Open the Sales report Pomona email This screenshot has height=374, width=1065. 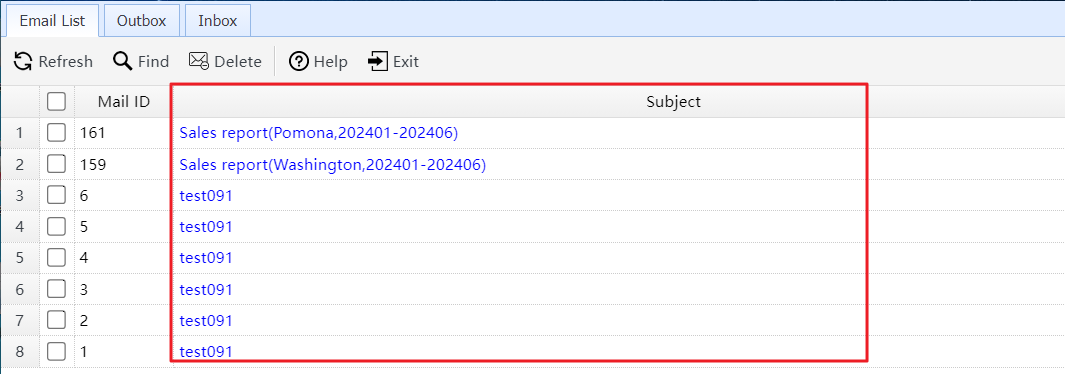tap(319, 133)
